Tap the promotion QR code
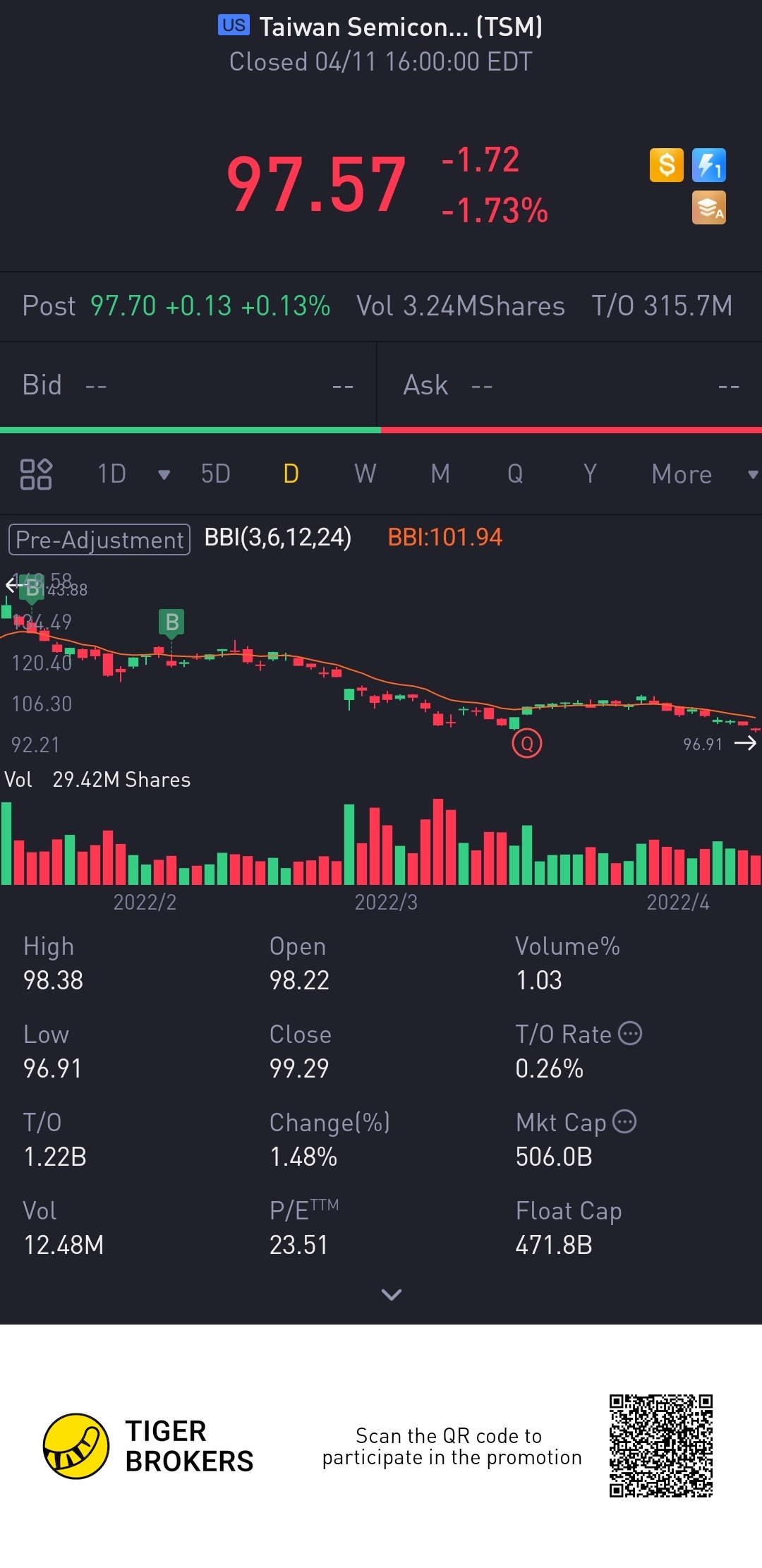This screenshot has height=1568, width=762. [661, 1446]
